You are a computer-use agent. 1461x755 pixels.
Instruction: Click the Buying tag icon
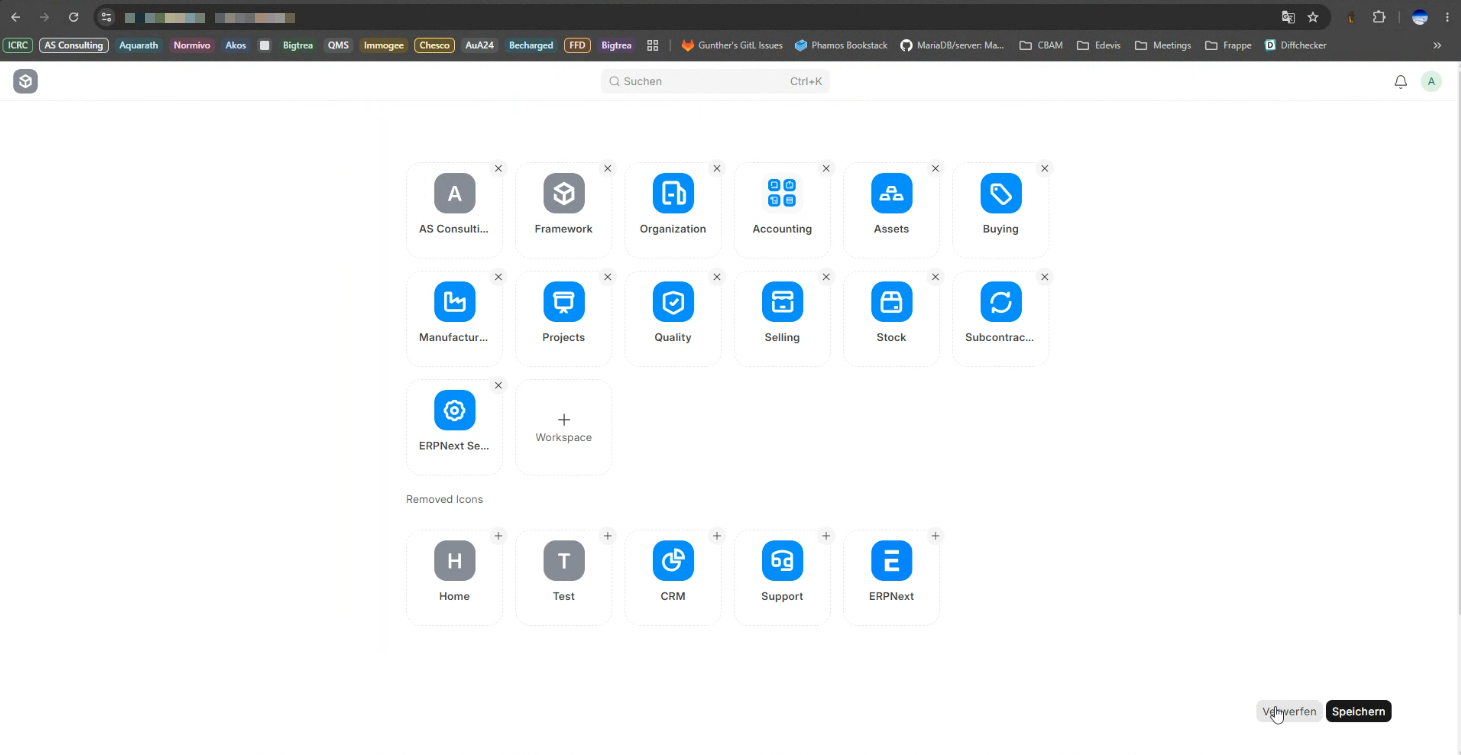[1001, 193]
